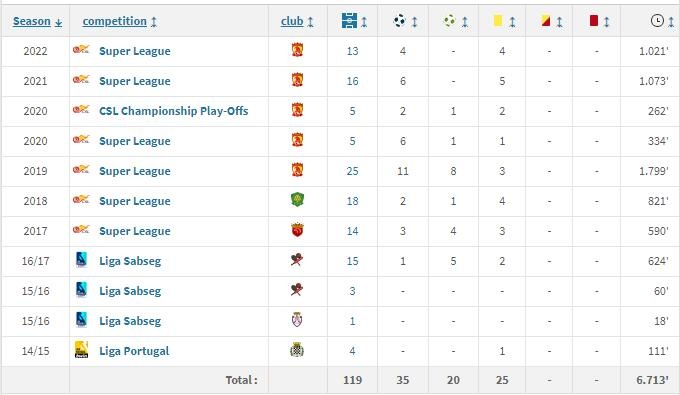Open club crest in 2018 row
This screenshot has height=395, width=680.
pos(297,200)
